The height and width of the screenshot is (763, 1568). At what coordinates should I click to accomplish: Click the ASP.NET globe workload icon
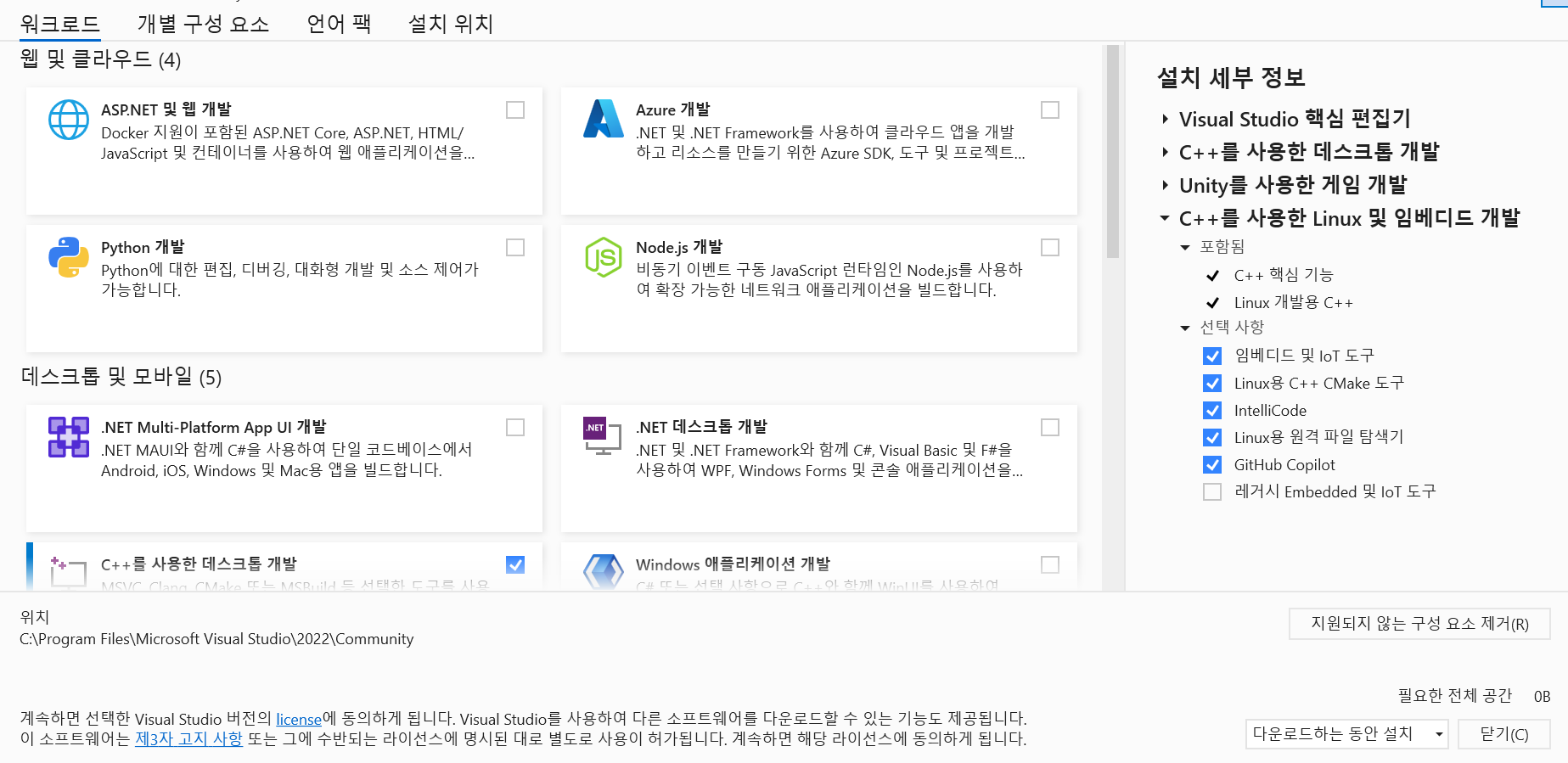click(x=69, y=120)
